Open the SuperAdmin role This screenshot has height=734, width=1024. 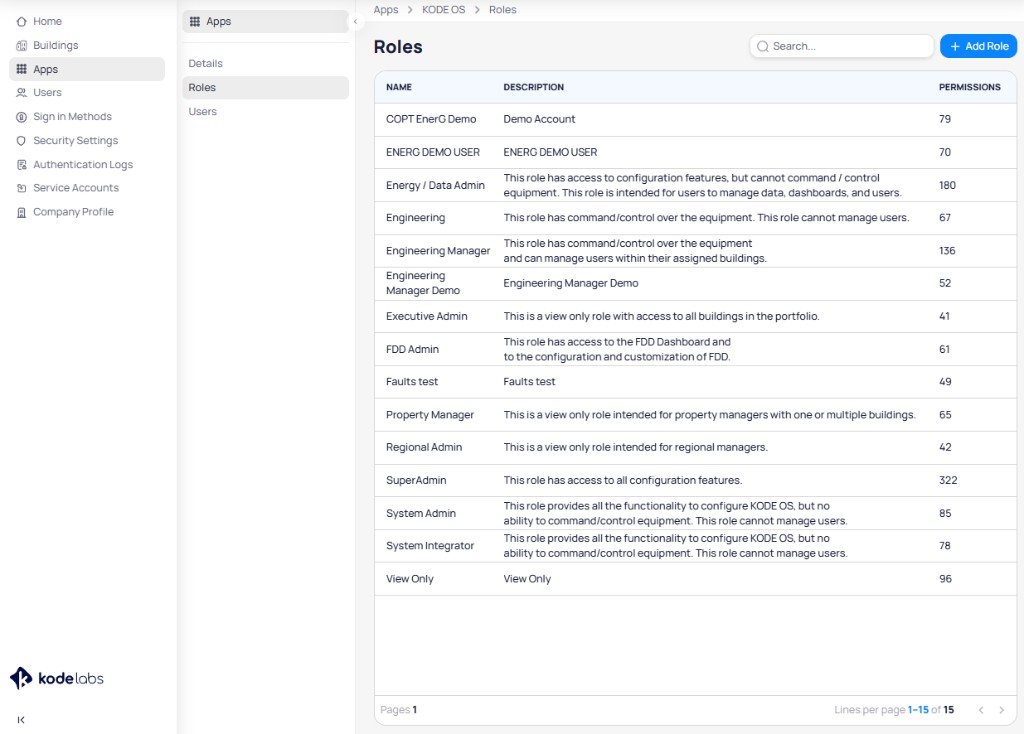coord(416,481)
